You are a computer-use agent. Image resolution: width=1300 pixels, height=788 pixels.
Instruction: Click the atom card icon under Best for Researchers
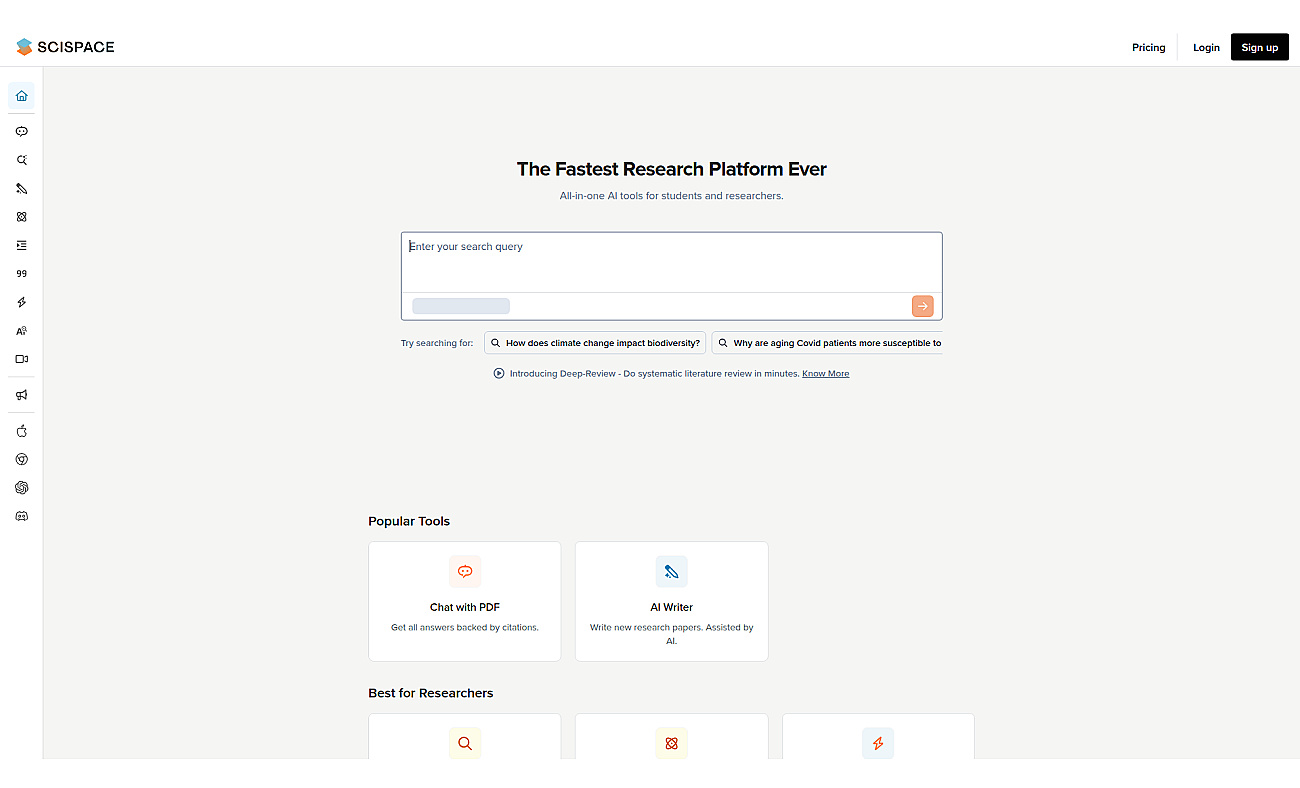click(x=672, y=743)
